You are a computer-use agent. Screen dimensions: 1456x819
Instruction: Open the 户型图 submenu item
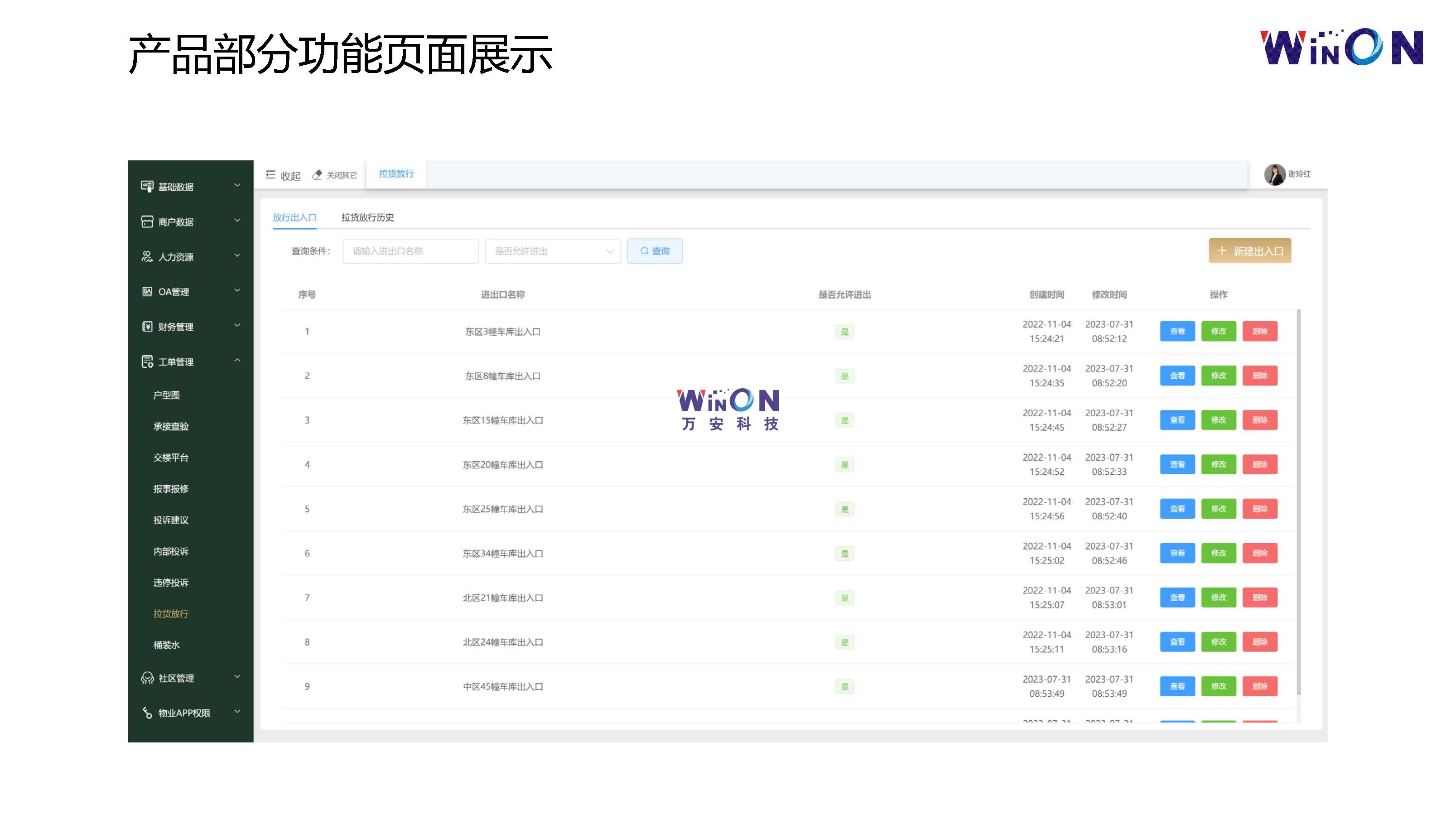(166, 395)
